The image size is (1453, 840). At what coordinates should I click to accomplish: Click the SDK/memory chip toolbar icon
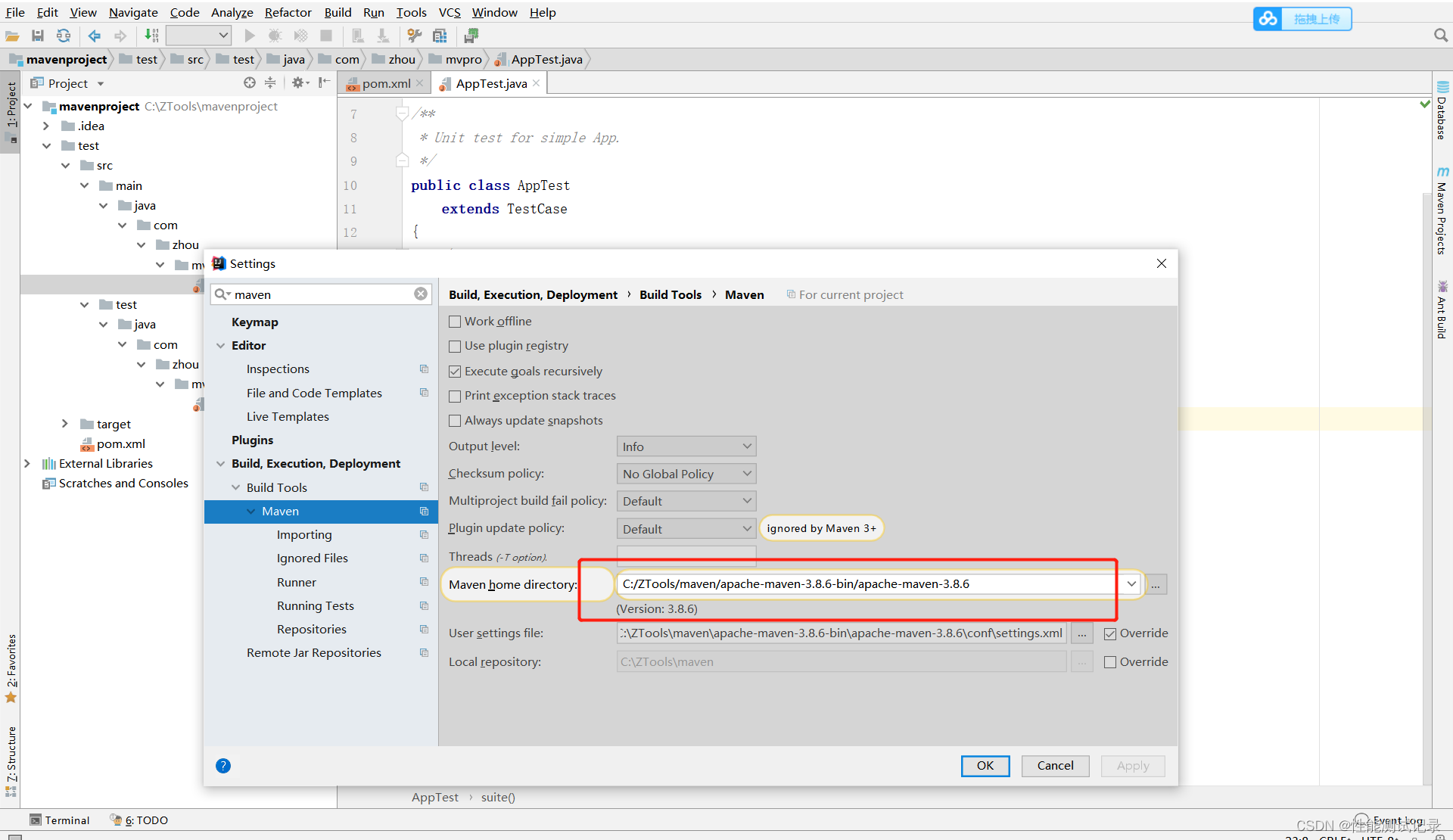pyautogui.click(x=471, y=36)
